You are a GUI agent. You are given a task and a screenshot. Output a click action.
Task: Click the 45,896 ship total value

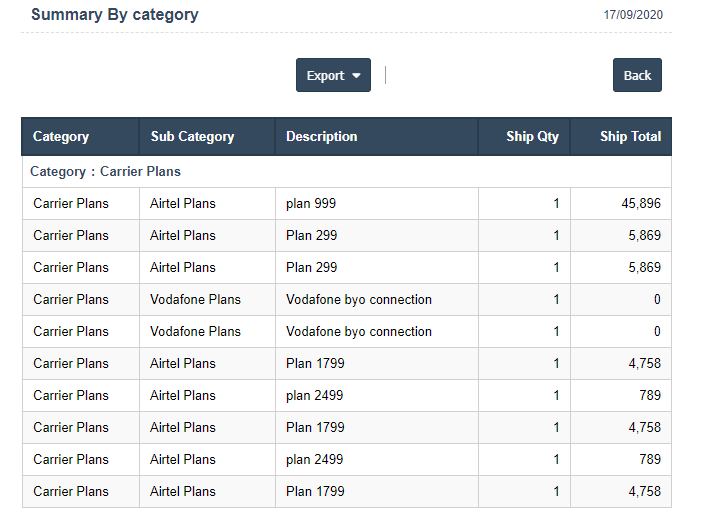coord(640,204)
